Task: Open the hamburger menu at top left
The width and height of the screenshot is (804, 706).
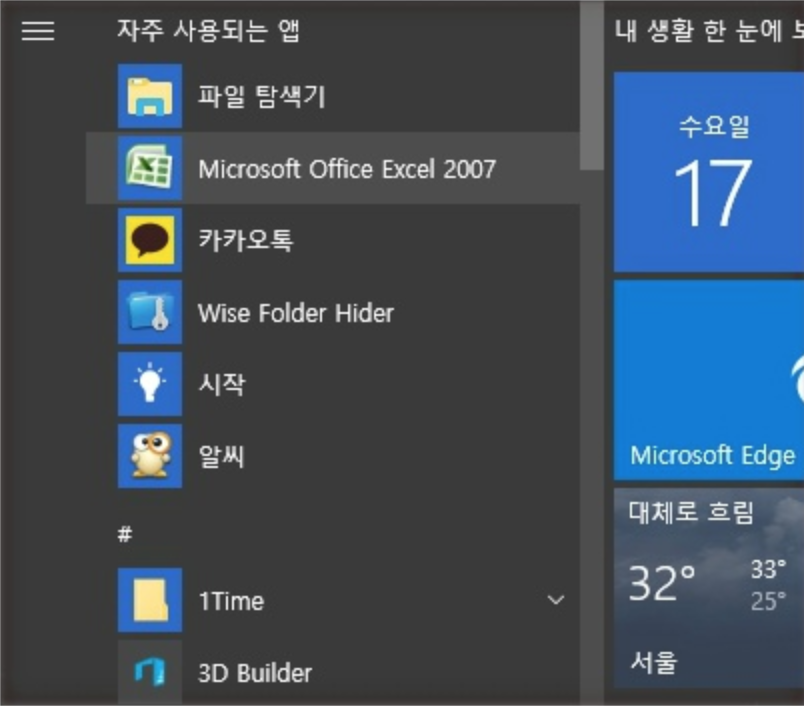Action: click(x=38, y=31)
